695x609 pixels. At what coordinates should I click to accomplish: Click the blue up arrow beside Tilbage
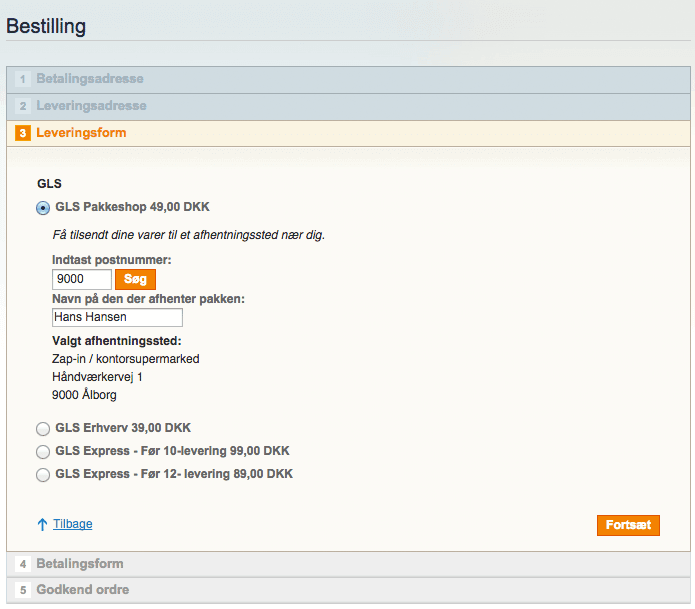[43, 524]
